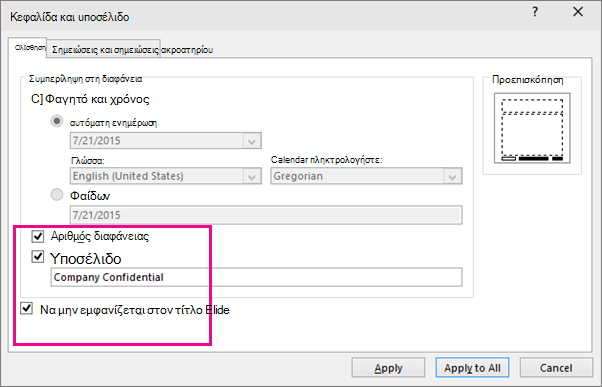
Task: Toggle the Αριθμός διαφάνειας checkbox
Action: [x=37, y=236]
